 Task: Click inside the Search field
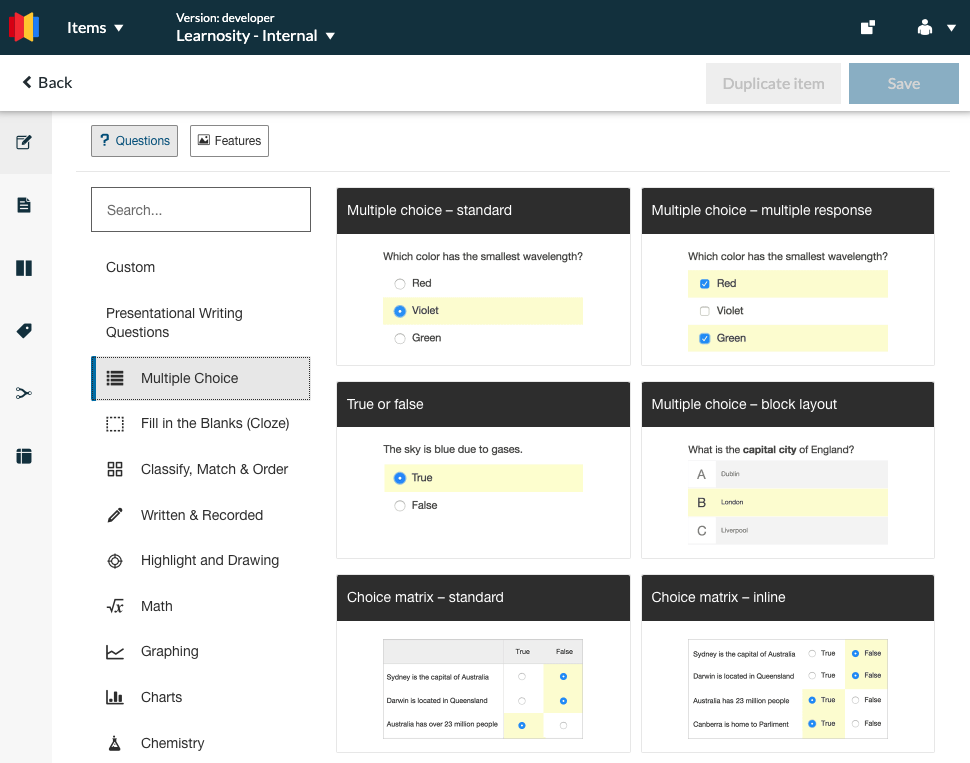click(200, 209)
